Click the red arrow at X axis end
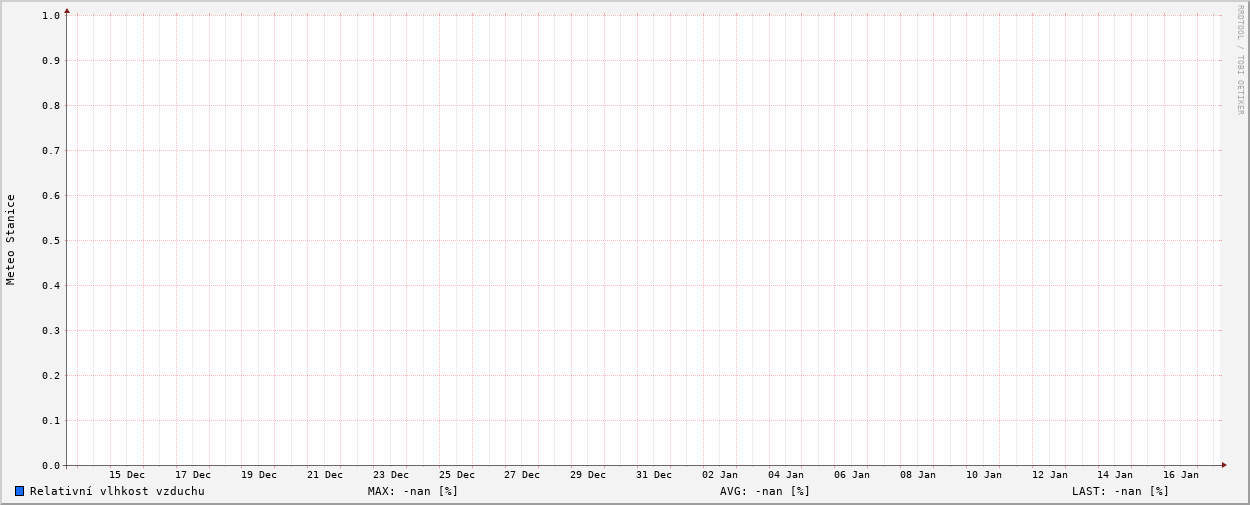 point(1223,465)
